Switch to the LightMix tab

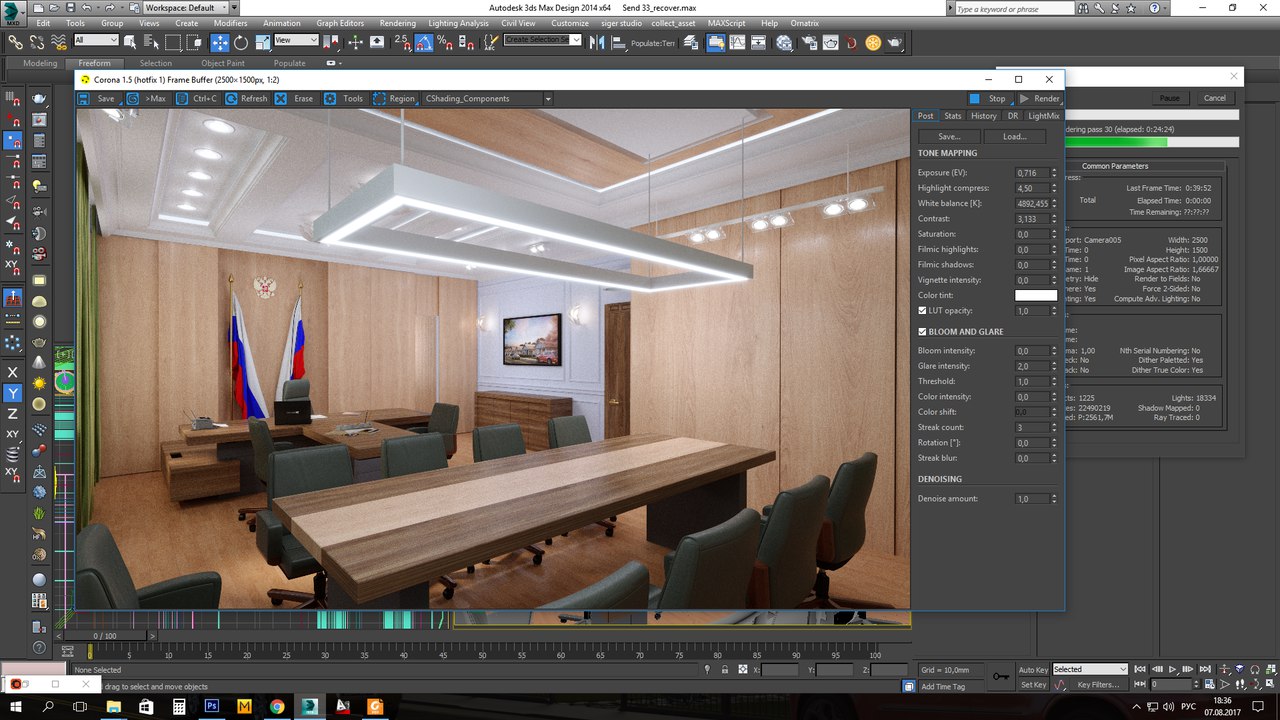1043,116
